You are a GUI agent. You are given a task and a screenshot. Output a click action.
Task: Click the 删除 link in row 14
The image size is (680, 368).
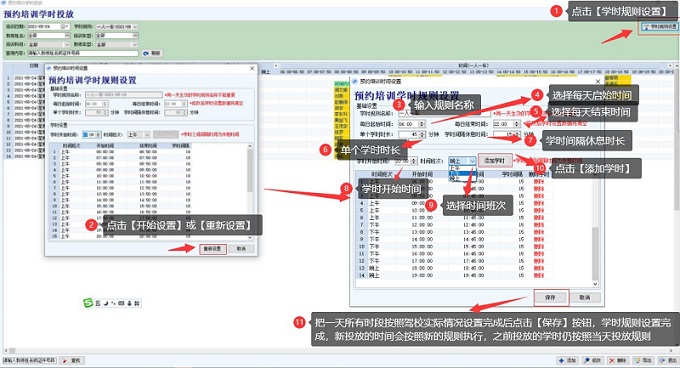click(x=538, y=275)
